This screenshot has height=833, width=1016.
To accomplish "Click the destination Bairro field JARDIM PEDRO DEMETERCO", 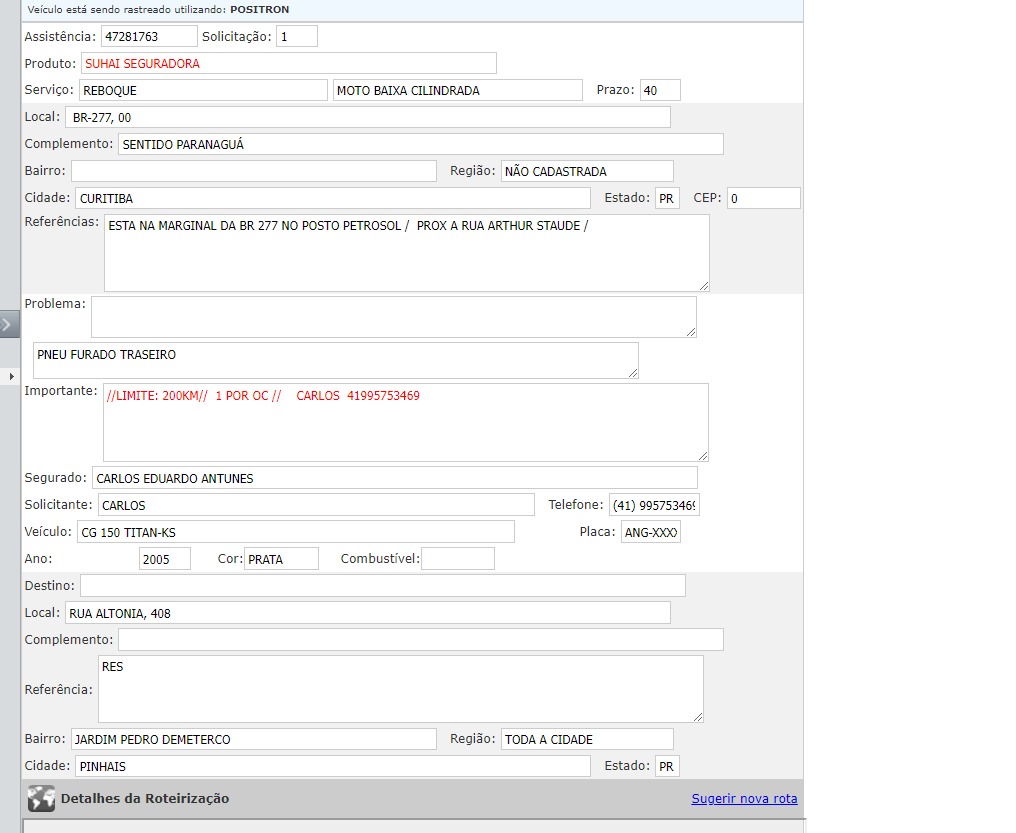I will coord(253,739).
